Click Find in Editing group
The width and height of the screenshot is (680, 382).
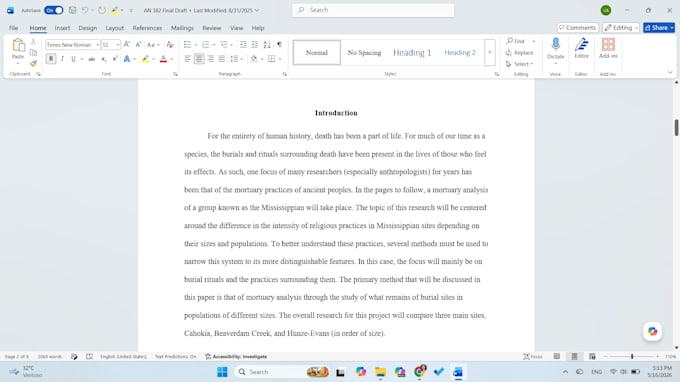(x=516, y=41)
